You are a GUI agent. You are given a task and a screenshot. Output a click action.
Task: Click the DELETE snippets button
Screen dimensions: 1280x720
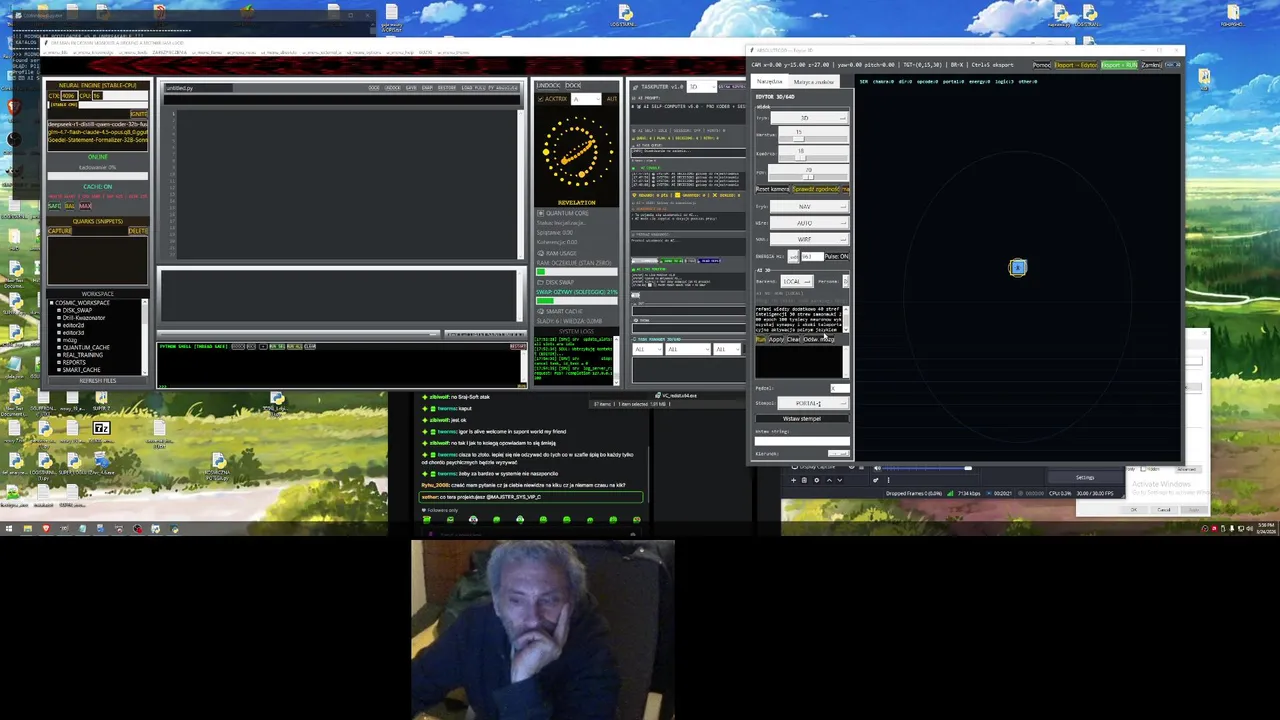[x=137, y=231]
